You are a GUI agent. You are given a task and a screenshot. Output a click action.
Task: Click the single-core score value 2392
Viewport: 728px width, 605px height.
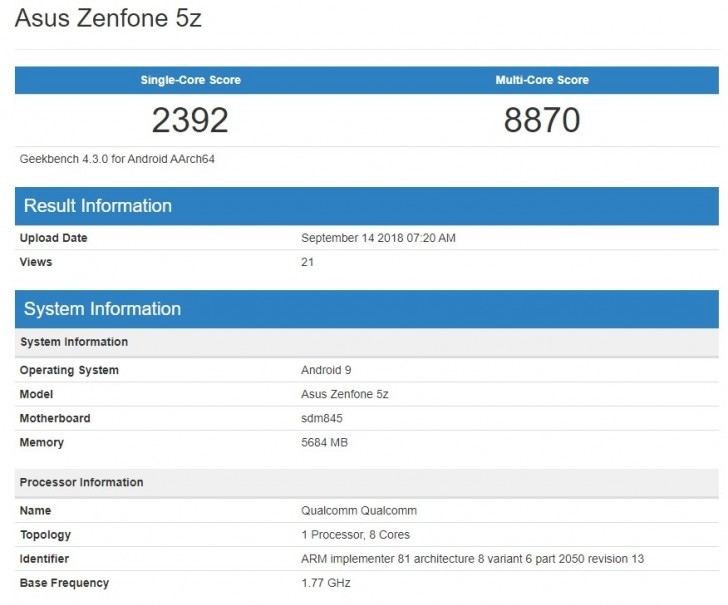point(190,120)
